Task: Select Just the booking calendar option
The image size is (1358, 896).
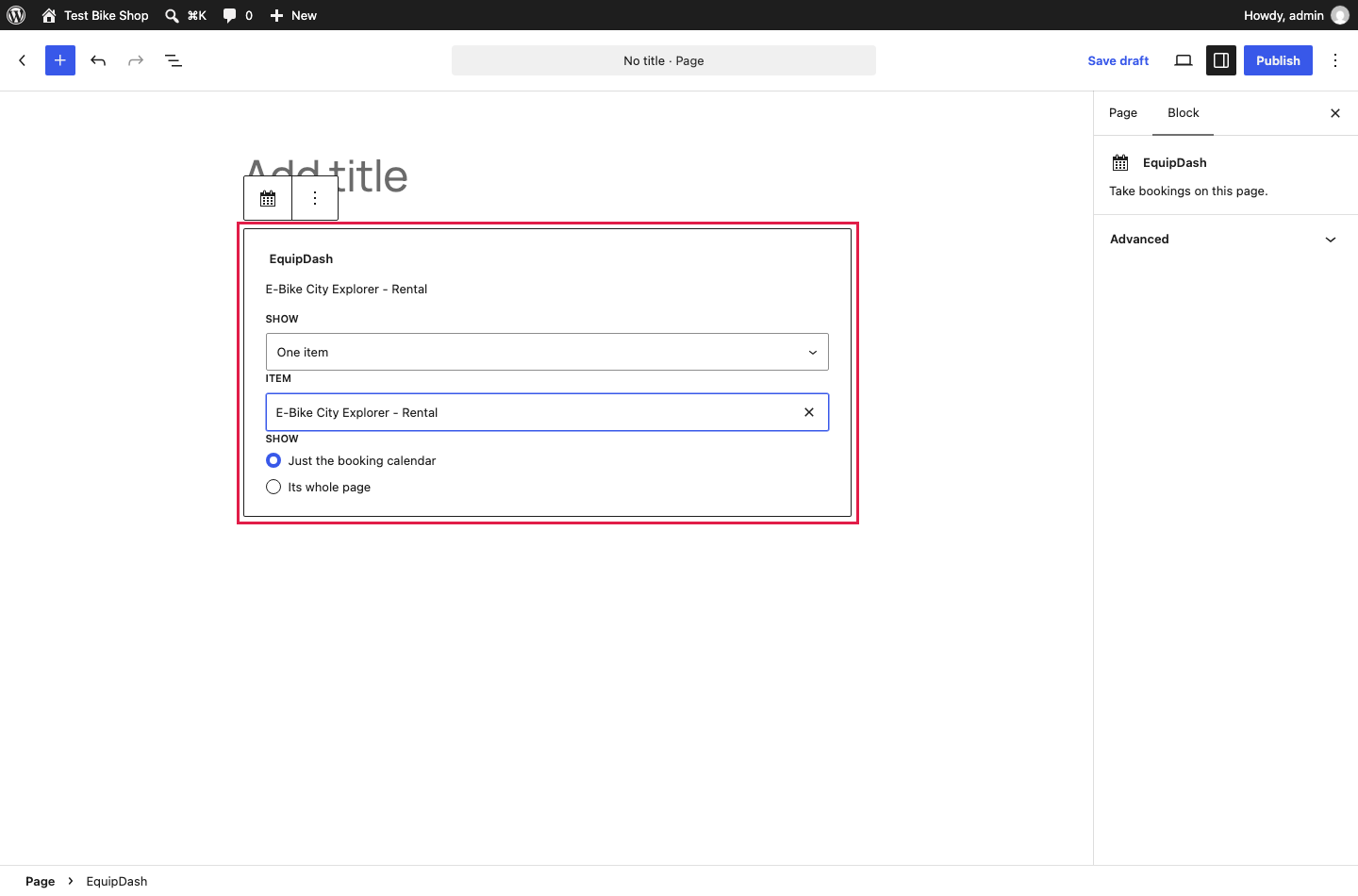Action: pos(273,460)
